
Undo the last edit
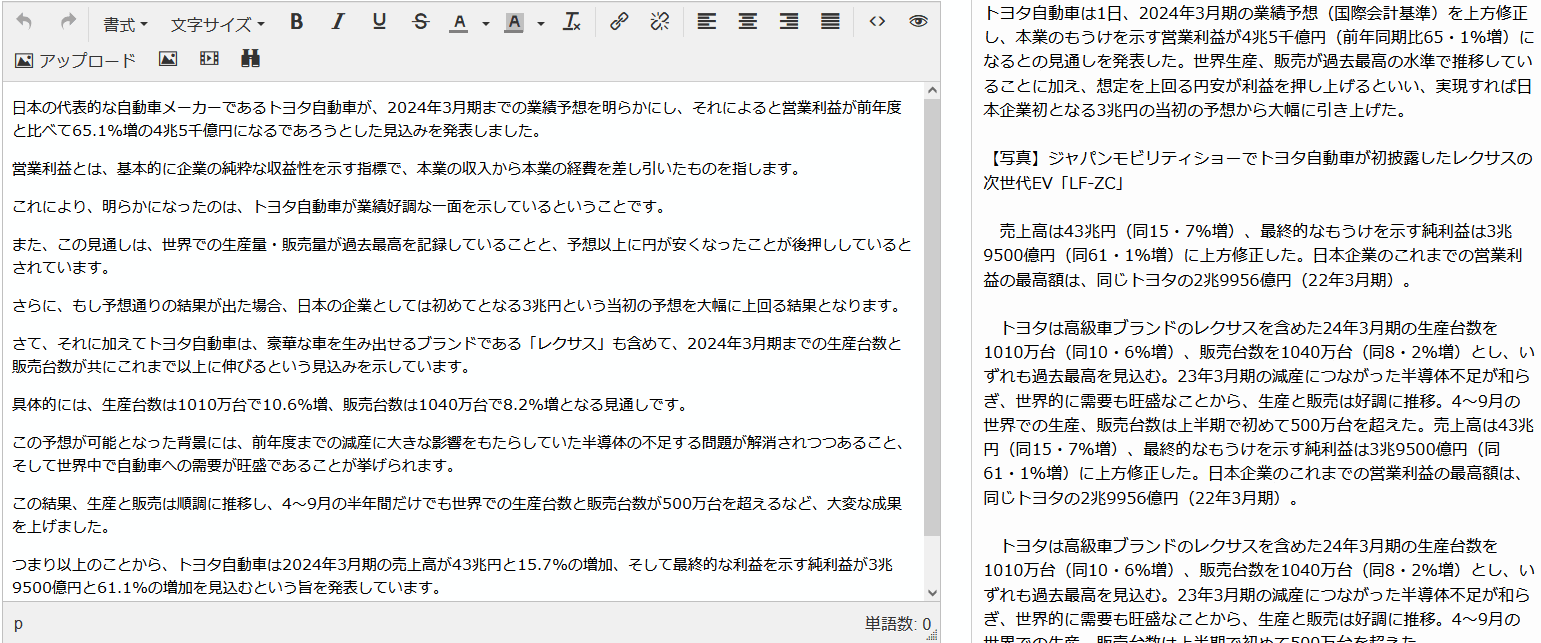pyautogui.click(x=25, y=22)
